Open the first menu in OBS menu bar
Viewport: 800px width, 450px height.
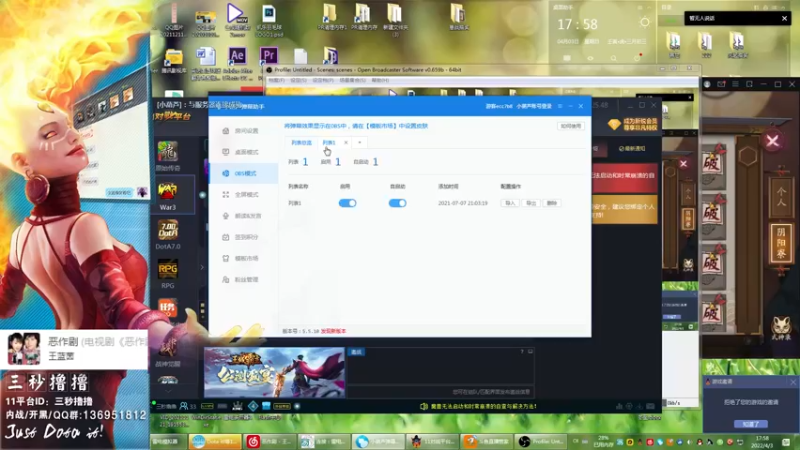(x=276, y=81)
